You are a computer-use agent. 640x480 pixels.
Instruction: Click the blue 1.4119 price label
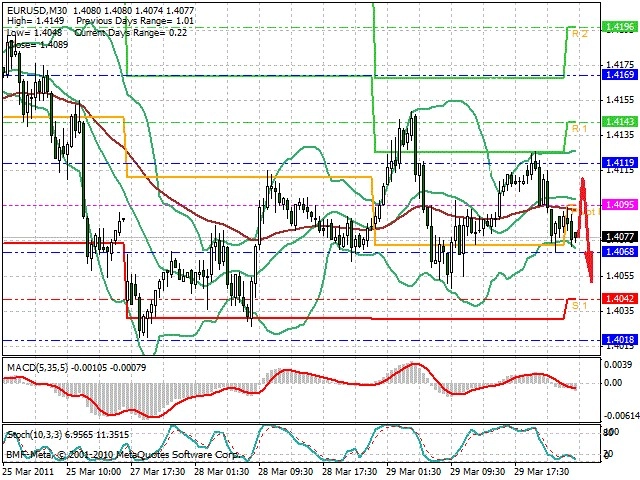(x=620, y=163)
